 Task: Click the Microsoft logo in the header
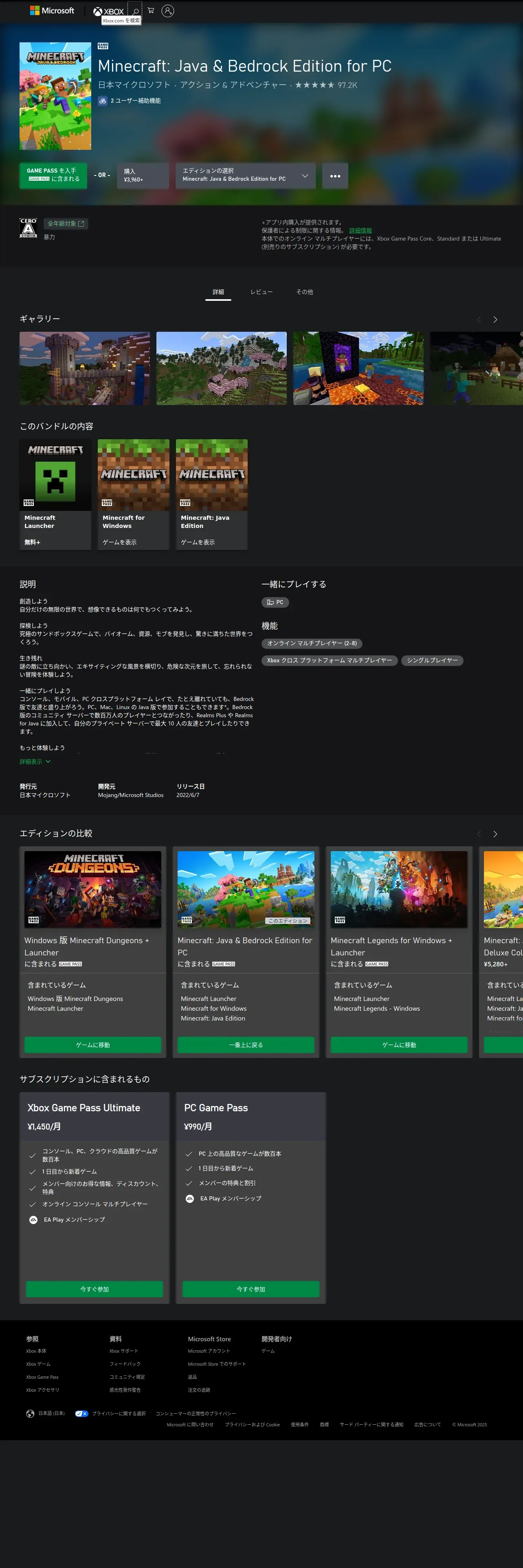pos(52,10)
